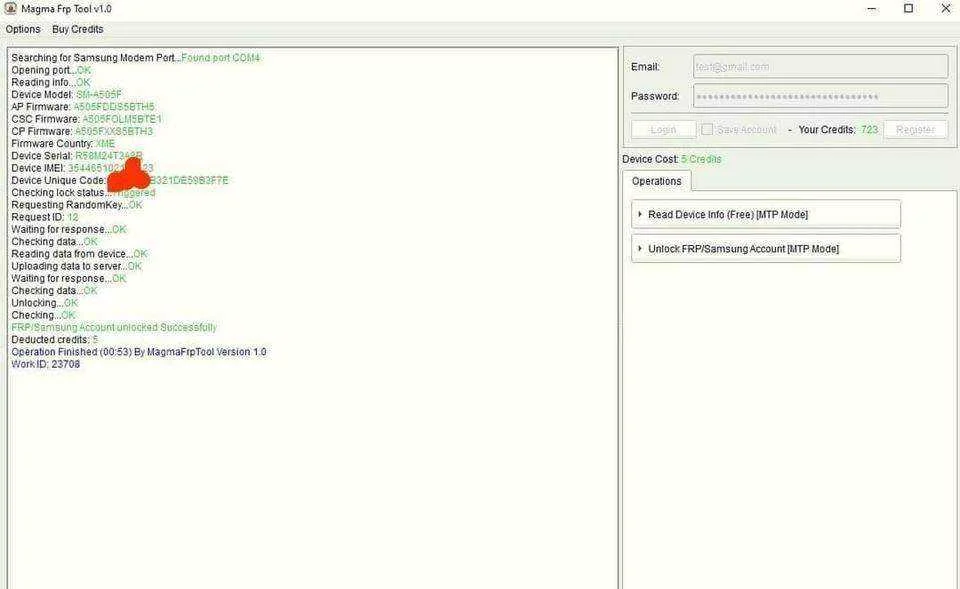The image size is (960, 589).
Task: Click the 'Found port COM4' log text
Action: coord(220,58)
